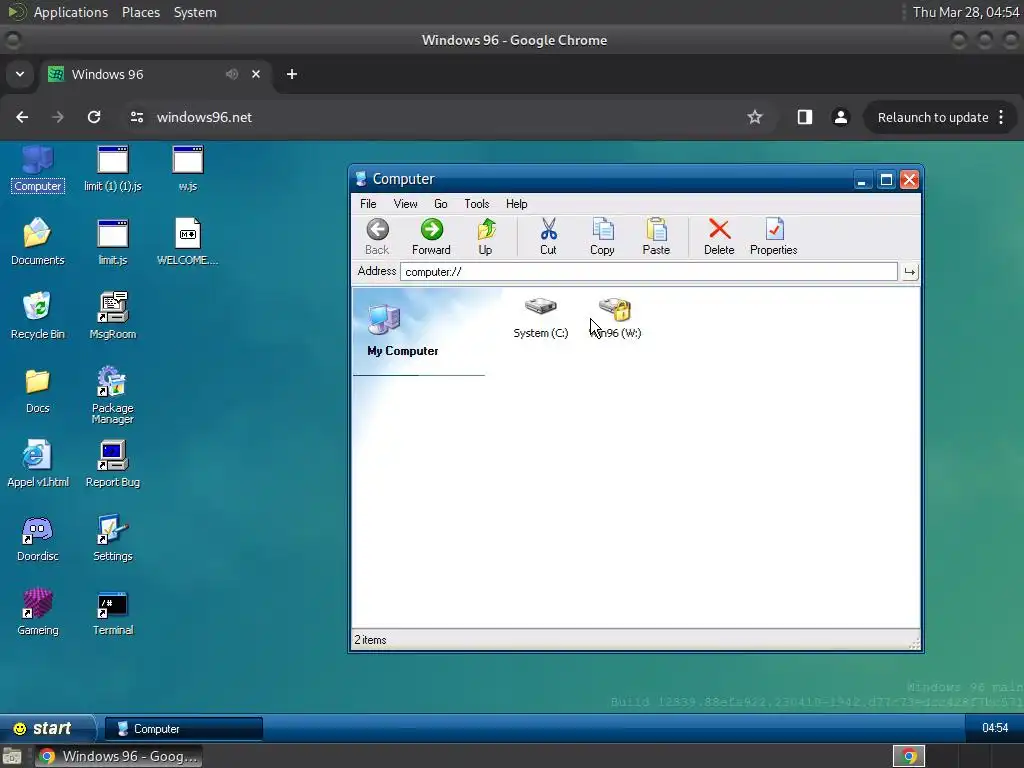
Task: Open the Places menu in top panel
Action: (141, 12)
